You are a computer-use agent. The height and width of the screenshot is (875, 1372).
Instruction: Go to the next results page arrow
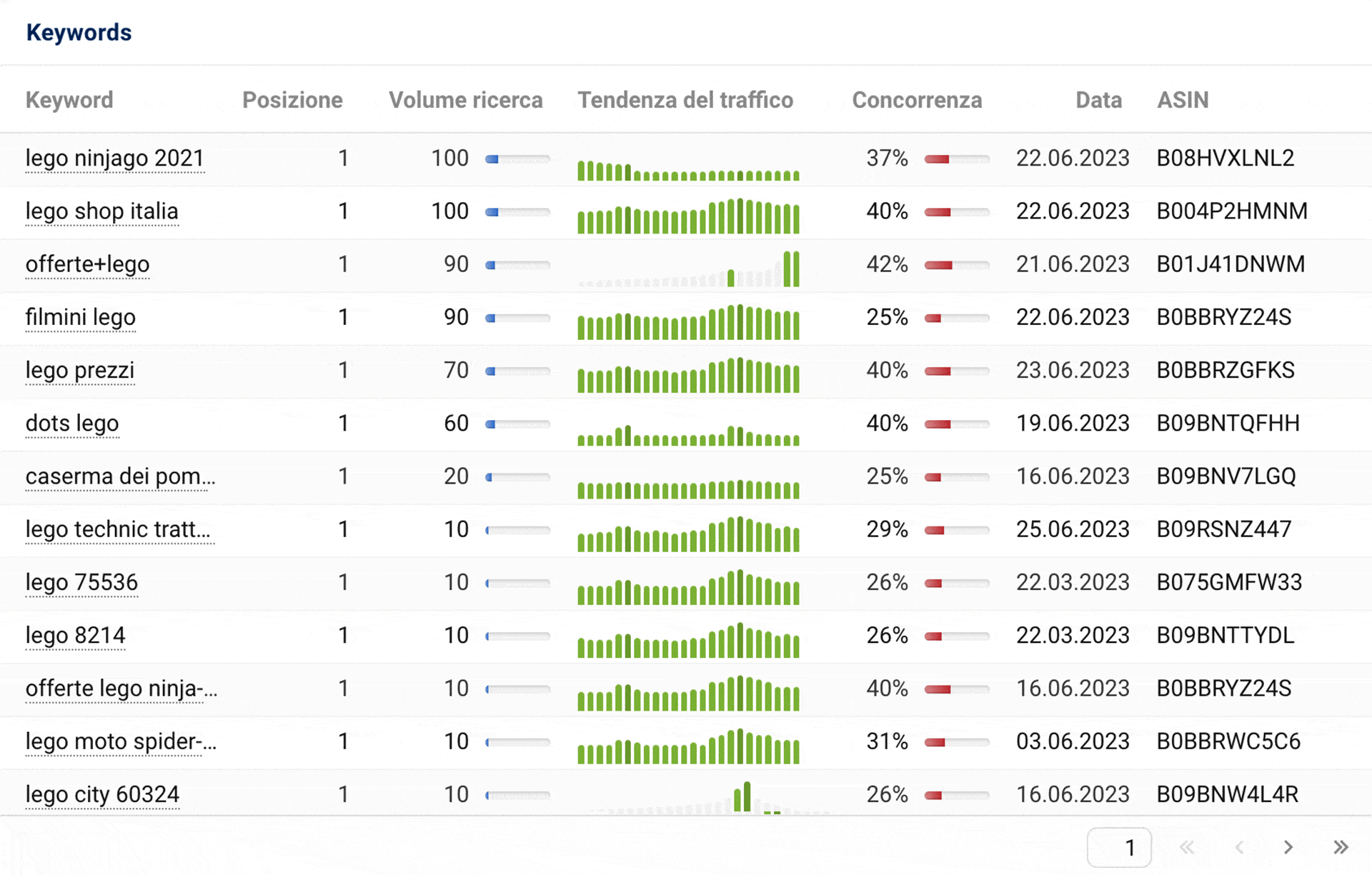tap(1288, 847)
